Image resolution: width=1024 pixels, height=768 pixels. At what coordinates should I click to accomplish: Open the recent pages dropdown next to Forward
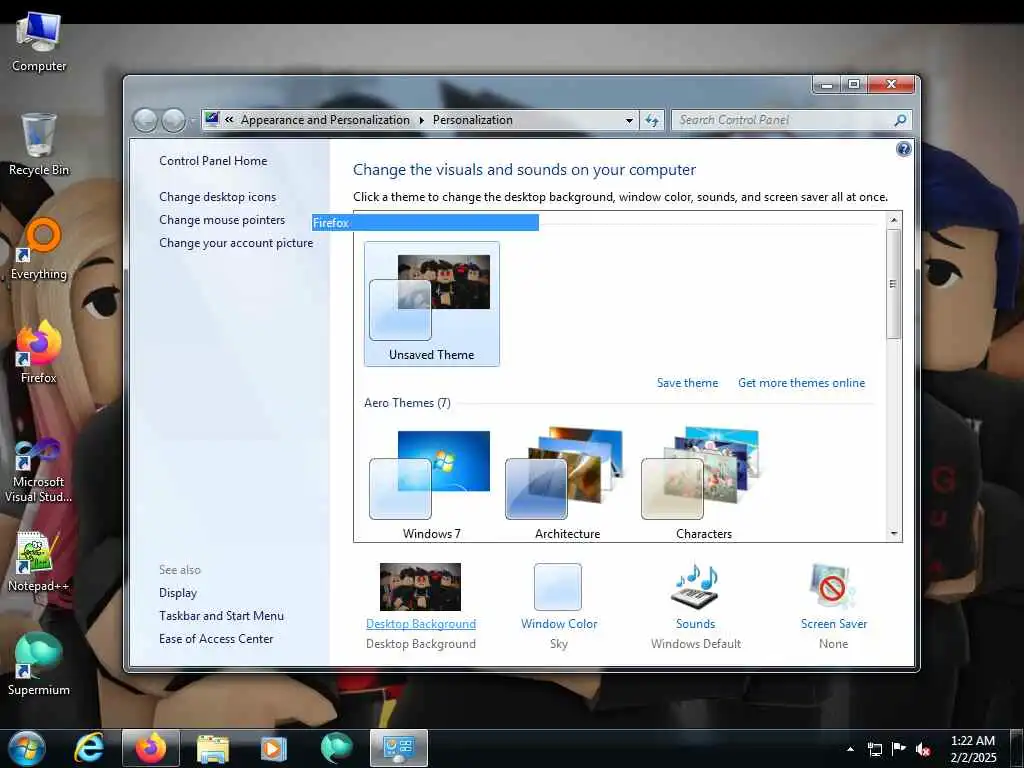pyautogui.click(x=192, y=121)
